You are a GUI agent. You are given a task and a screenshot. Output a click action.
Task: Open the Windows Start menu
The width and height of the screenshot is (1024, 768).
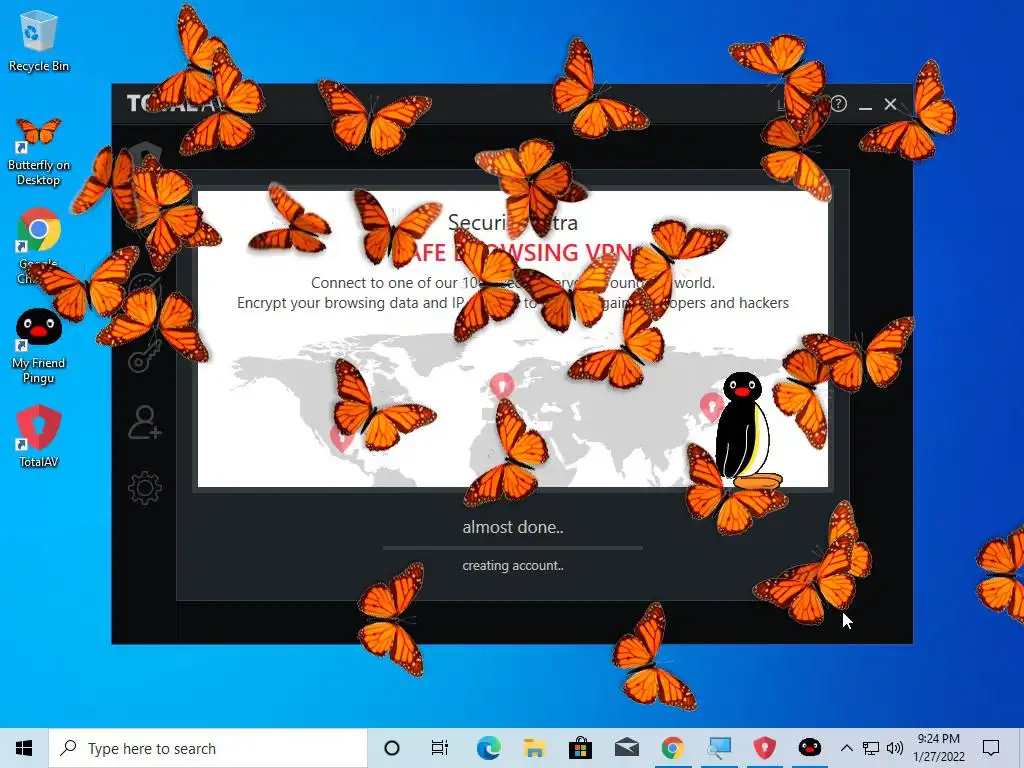24,748
